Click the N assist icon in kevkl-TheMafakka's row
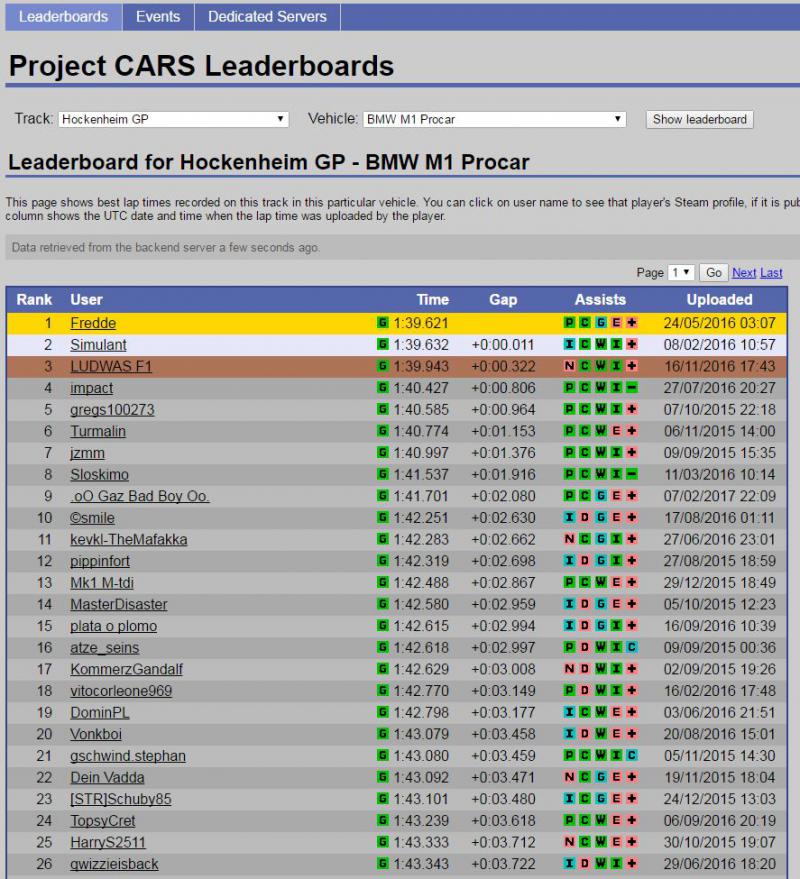The width and height of the screenshot is (800, 879). click(569, 539)
